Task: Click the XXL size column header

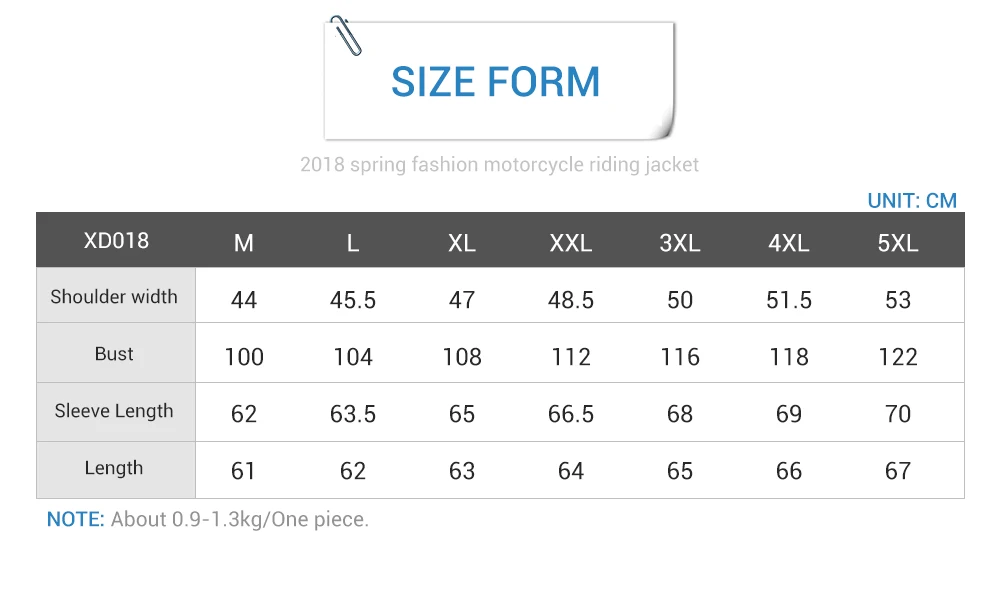Action: pyautogui.click(x=571, y=243)
